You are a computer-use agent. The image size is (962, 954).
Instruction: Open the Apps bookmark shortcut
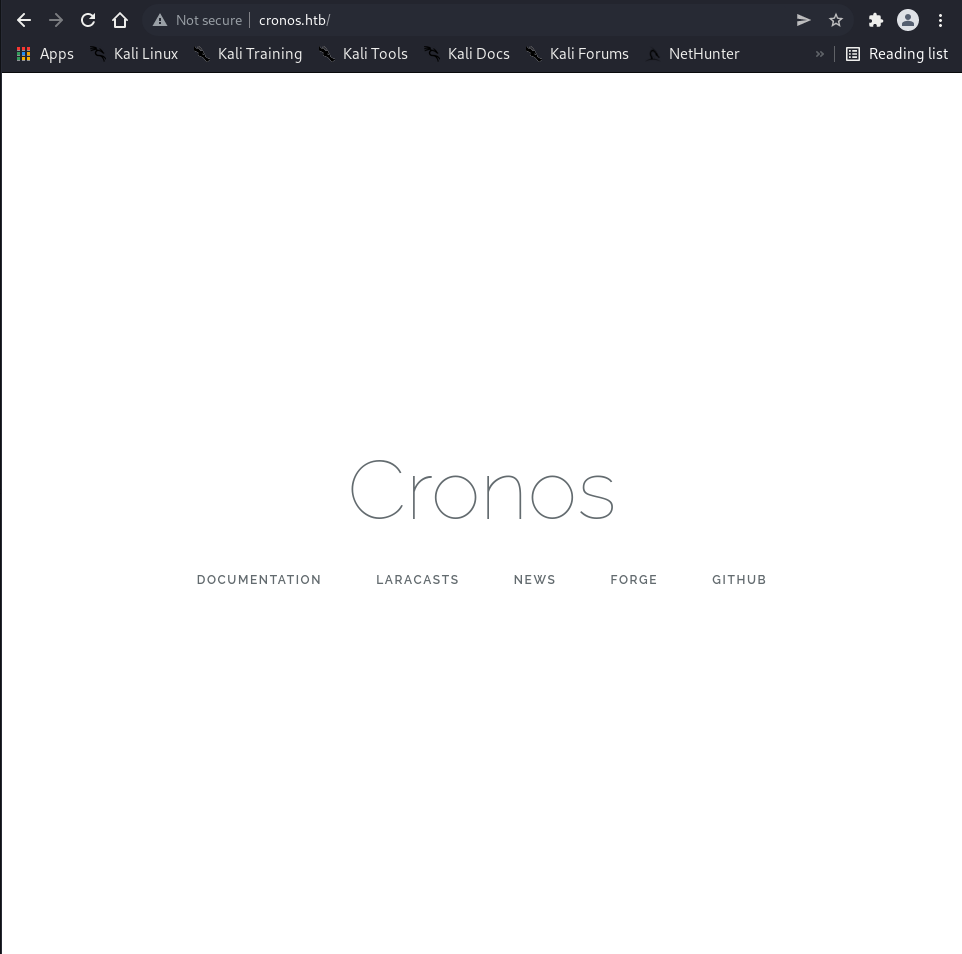pyautogui.click(x=45, y=54)
